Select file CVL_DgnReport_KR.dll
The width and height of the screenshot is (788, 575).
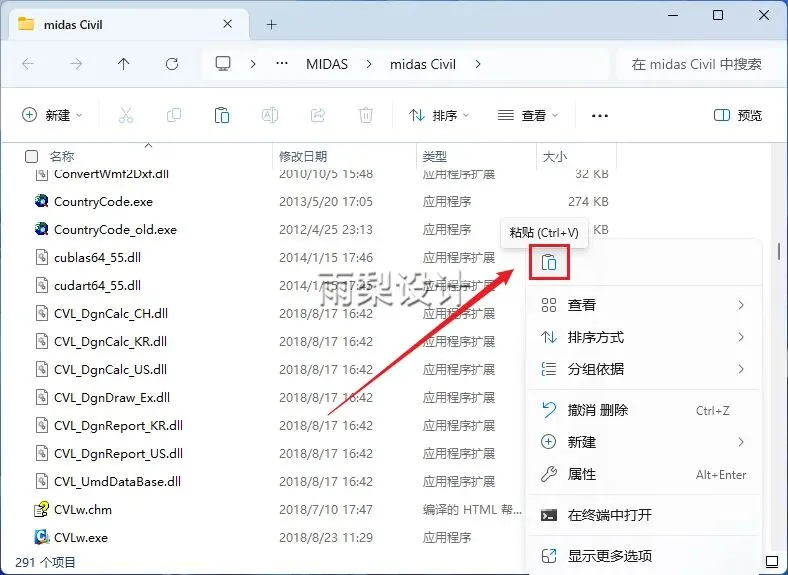[119, 426]
